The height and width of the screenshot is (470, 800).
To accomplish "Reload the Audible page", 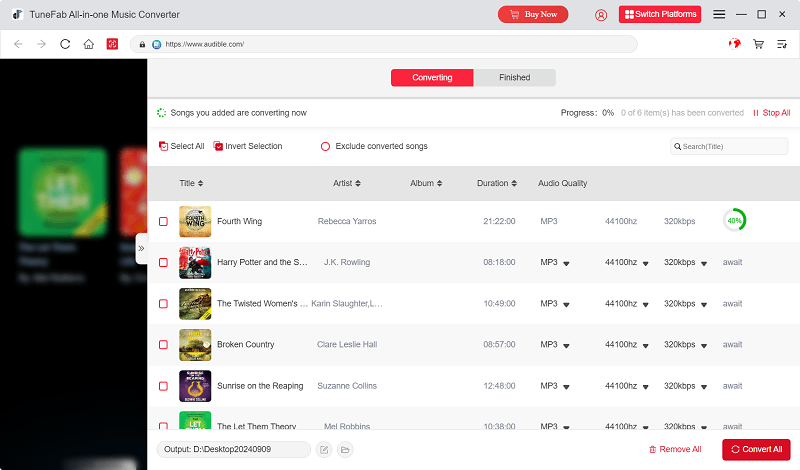I will [65, 44].
